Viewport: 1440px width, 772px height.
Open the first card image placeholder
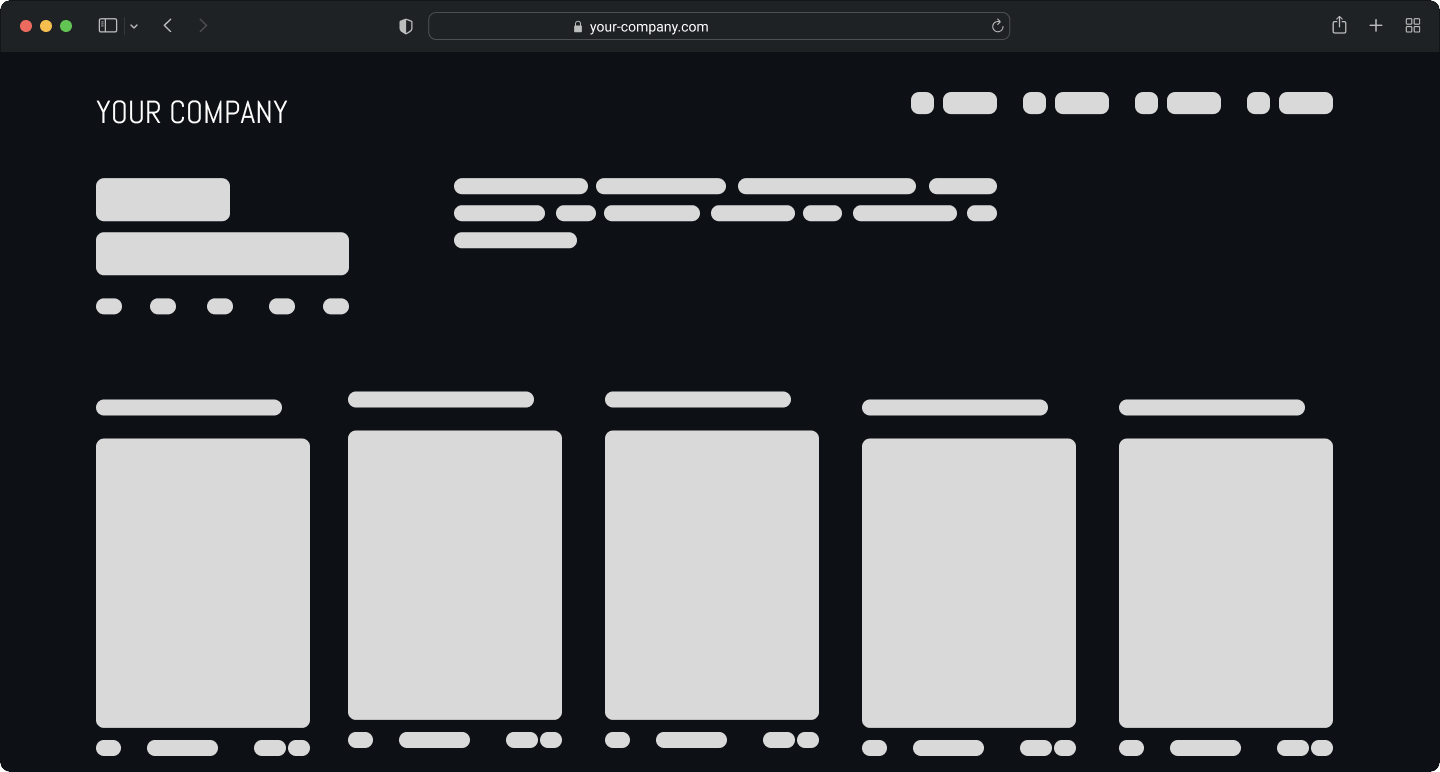point(203,583)
